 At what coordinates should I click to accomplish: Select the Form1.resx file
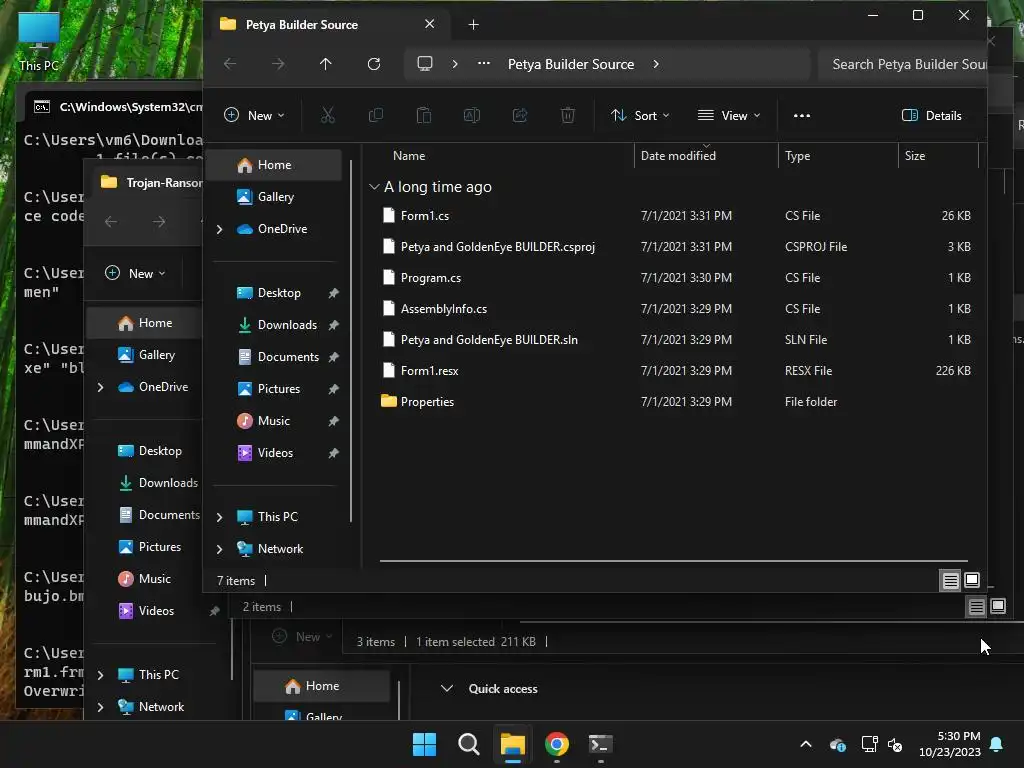click(x=675, y=371)
